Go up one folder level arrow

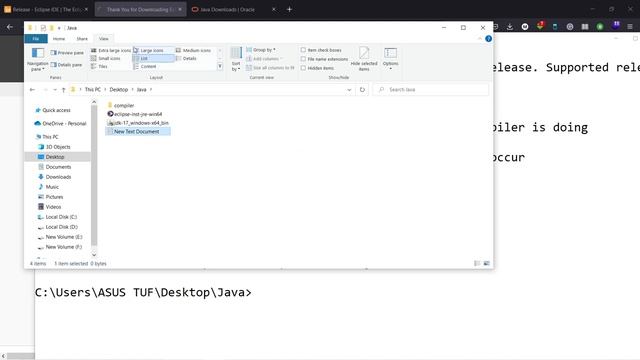point(63,89)
